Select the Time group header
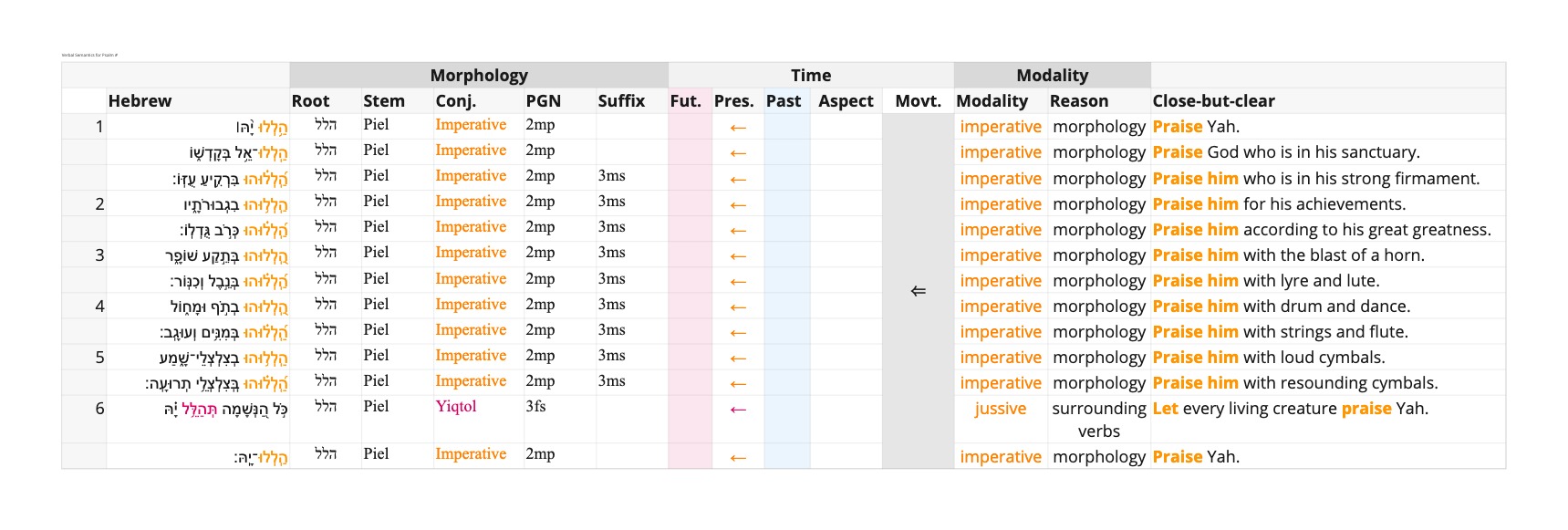 click(810, 76)
